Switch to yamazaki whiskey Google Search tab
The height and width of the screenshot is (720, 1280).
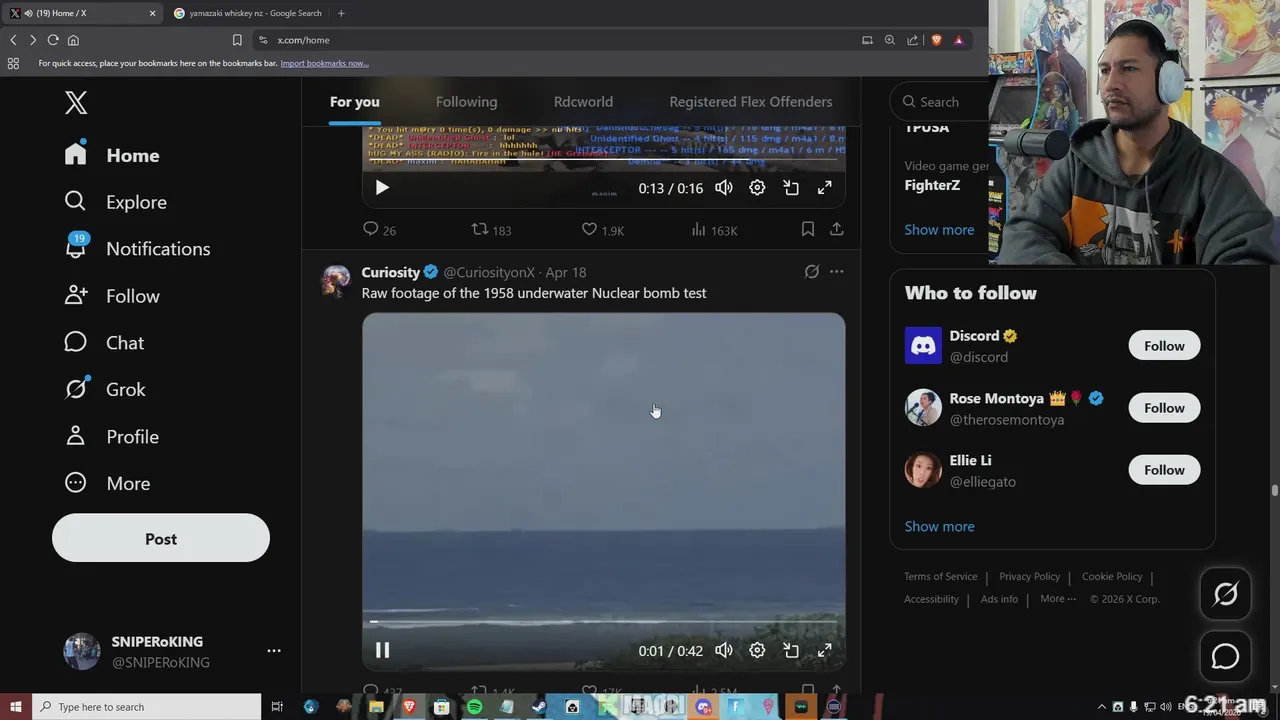click(x=247, y=13)
